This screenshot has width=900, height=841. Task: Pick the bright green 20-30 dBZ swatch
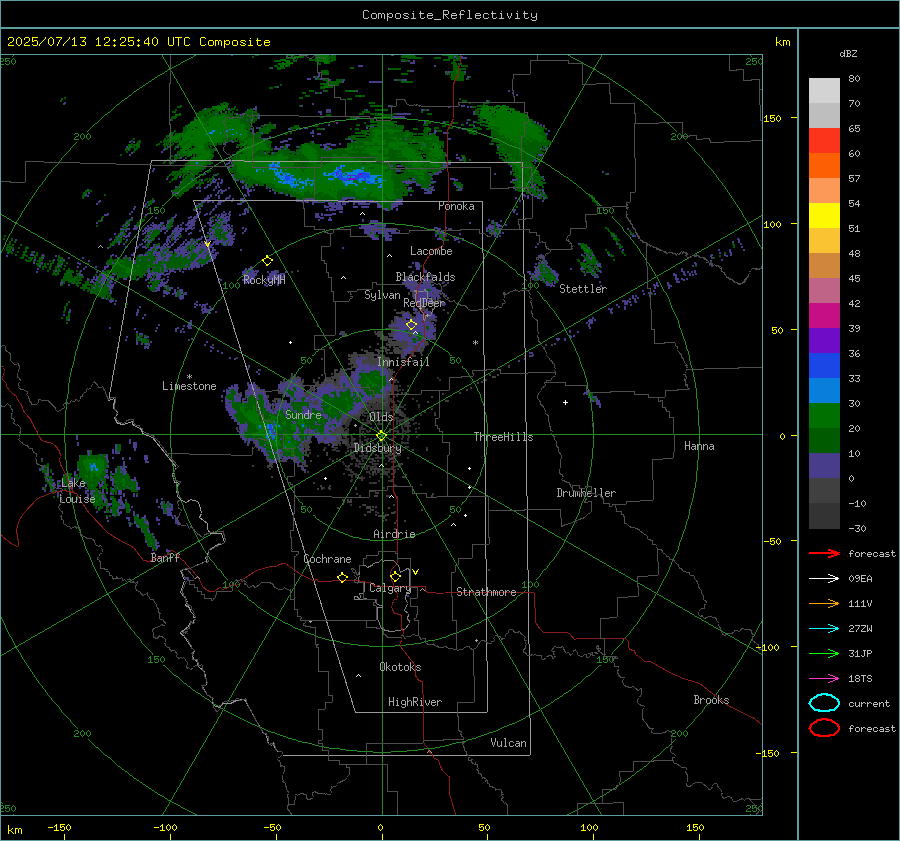(824, 416)
